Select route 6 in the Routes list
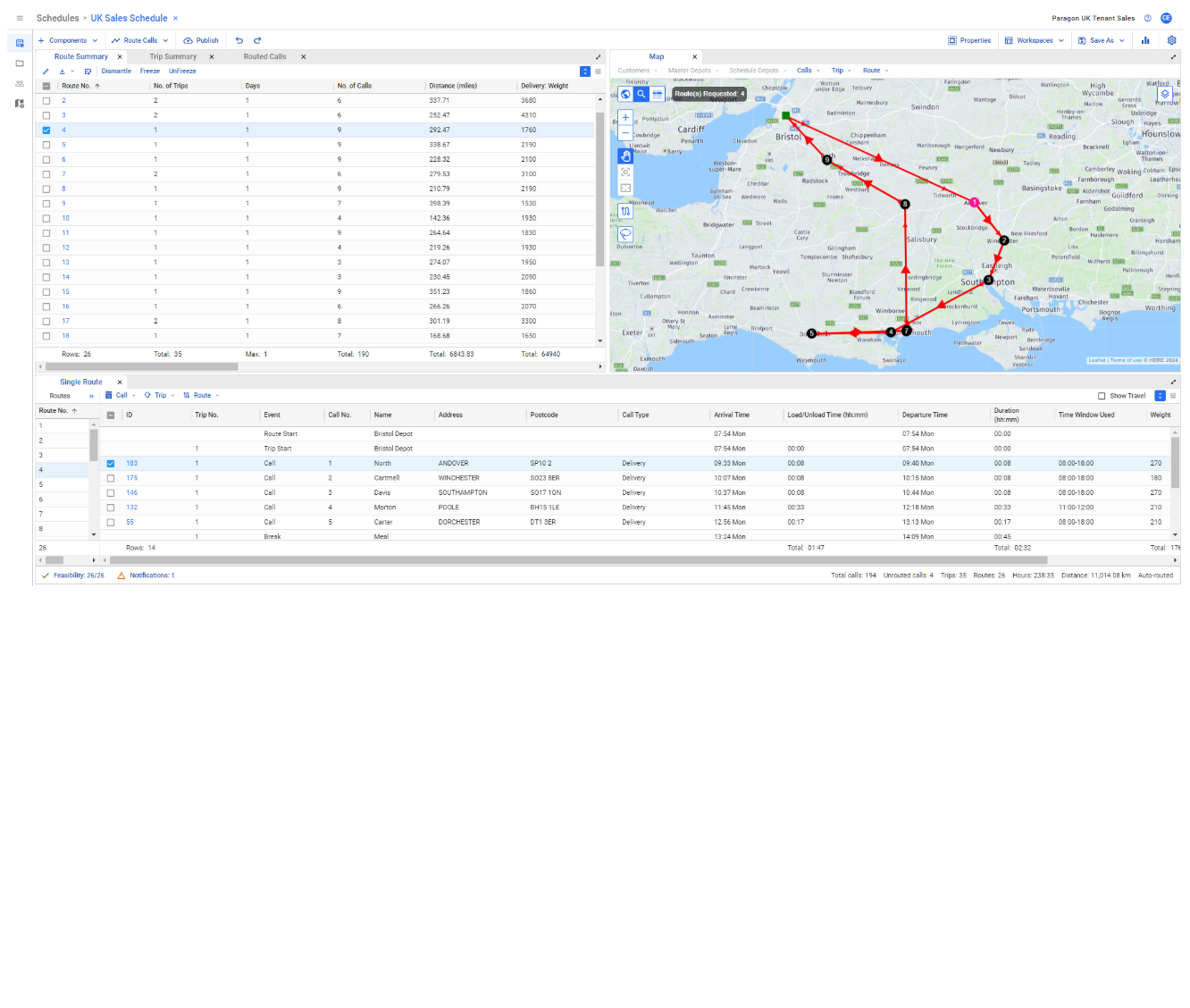The height and width of the screenshot is (1008, 1190). [x=62, y=500]
